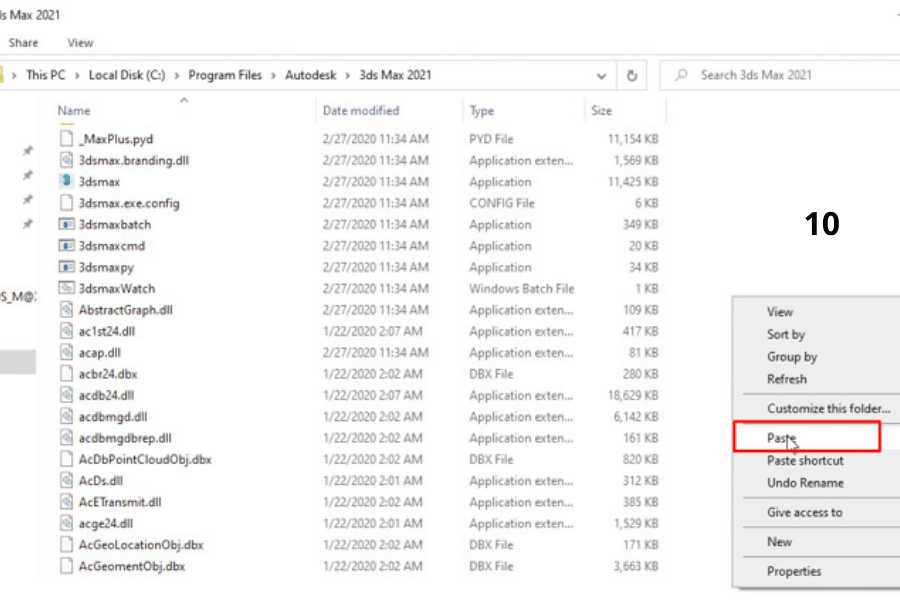The image size is (900, 600).
Task: Click the _MaxPlus.pyd file icon
Action: coord(67,139)
